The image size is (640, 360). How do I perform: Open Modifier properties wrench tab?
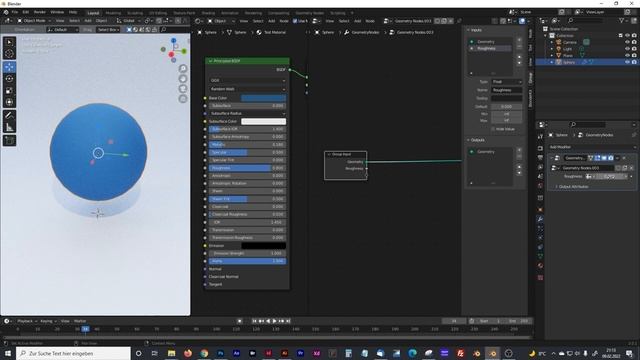pos(540,219)
